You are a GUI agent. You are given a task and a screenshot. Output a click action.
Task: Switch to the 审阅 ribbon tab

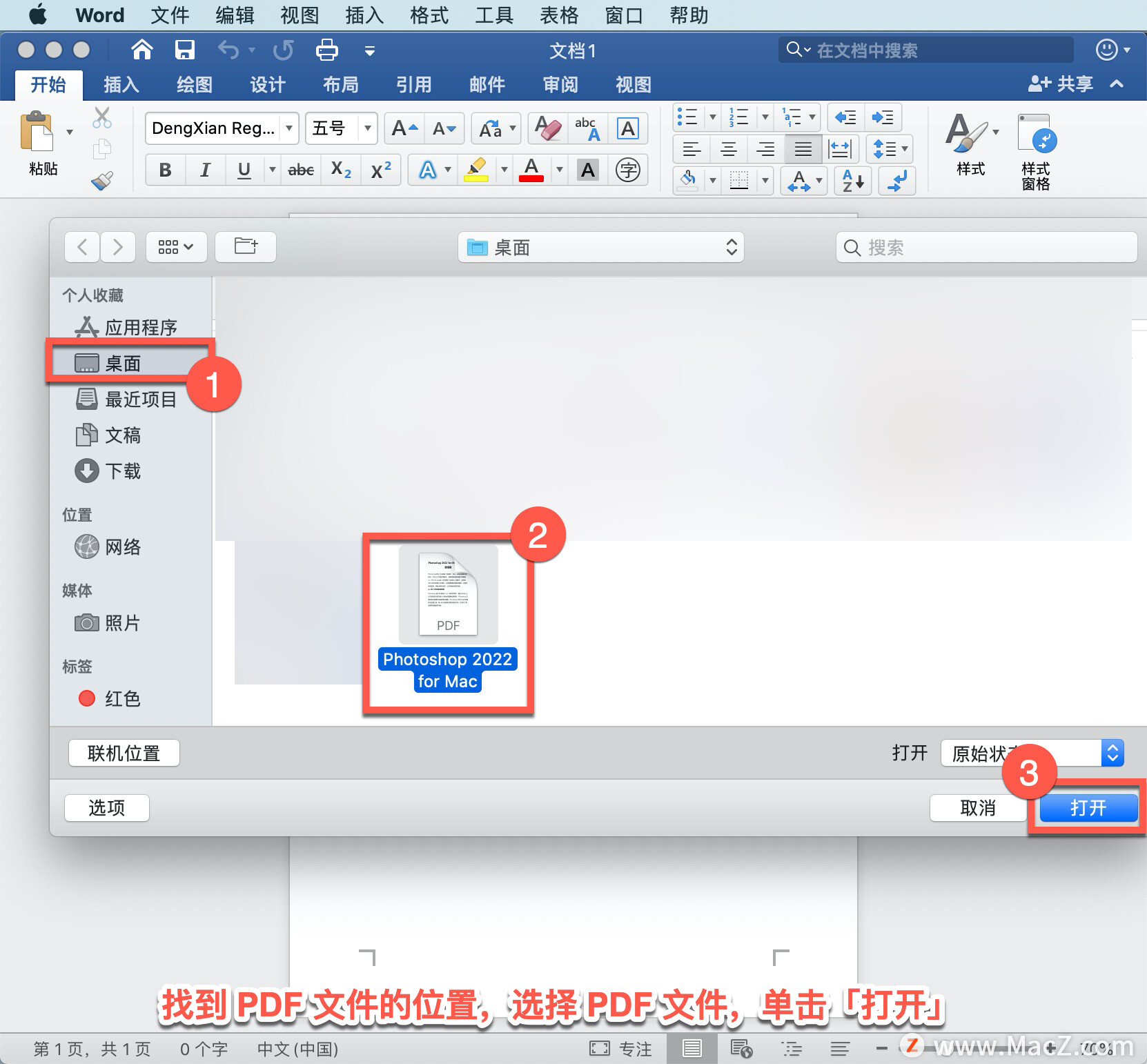[x=560, y=85]
